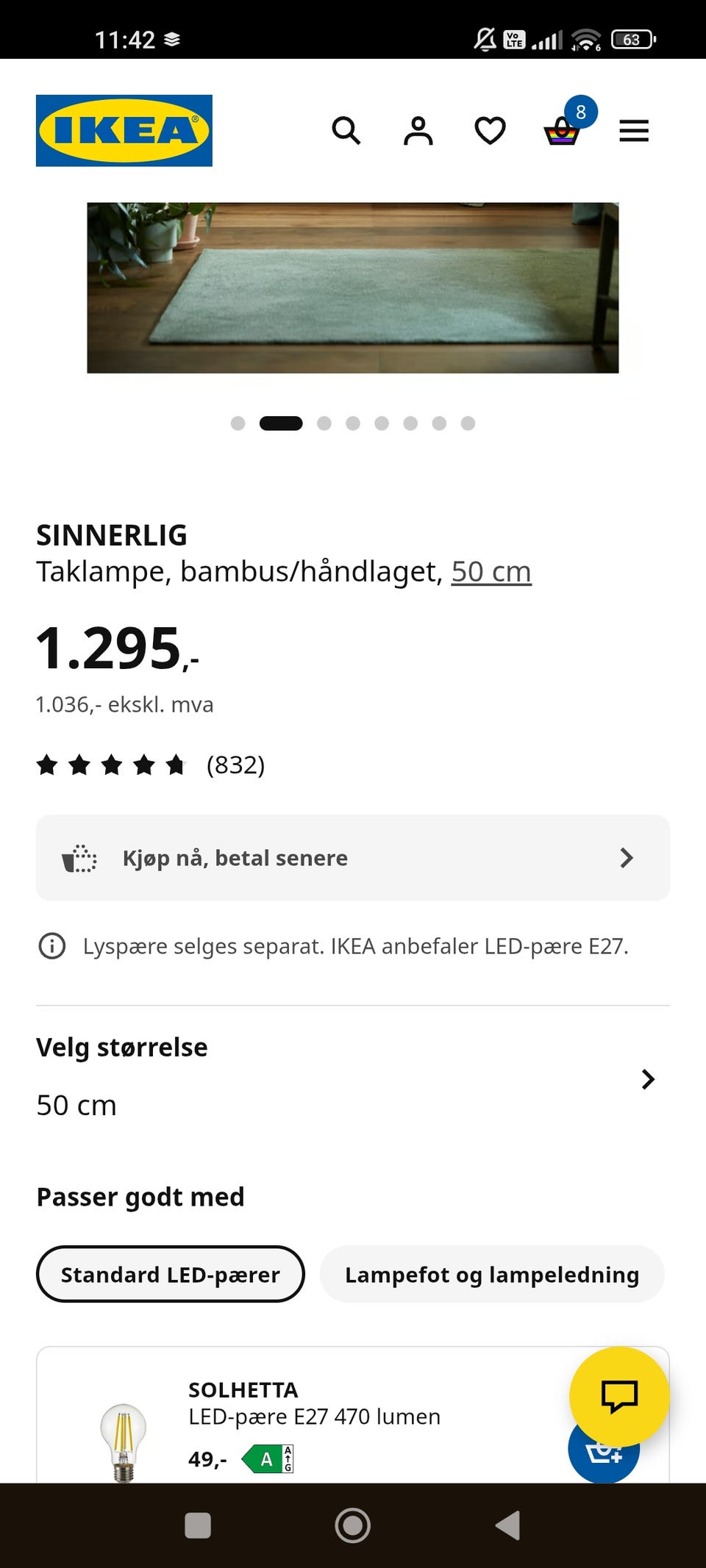Go to the IKEA home logo
The image size is (706, 1568).
pos(124,131)
